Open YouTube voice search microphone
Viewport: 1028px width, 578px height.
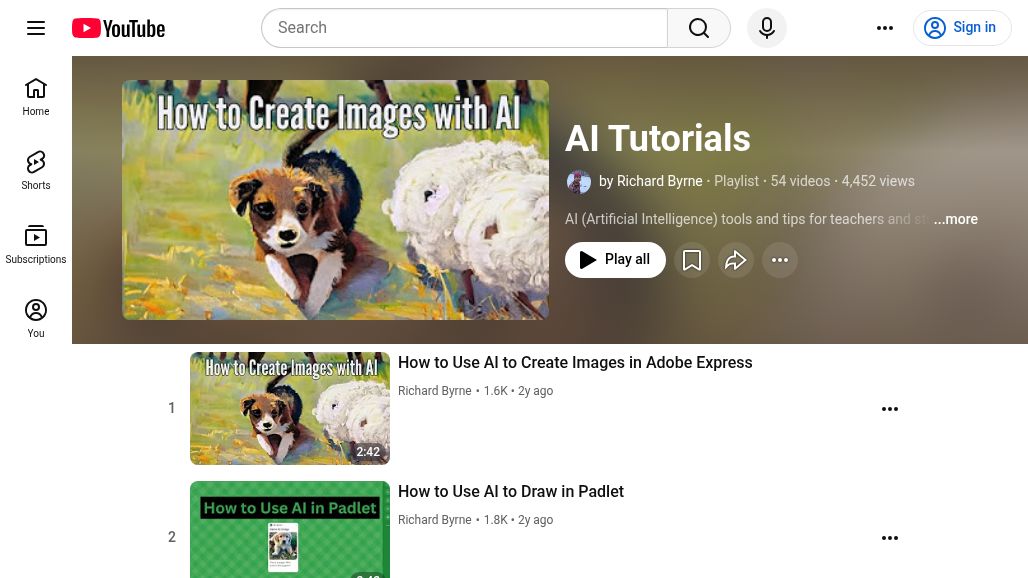pyautogui.click(x=767, y=27)
